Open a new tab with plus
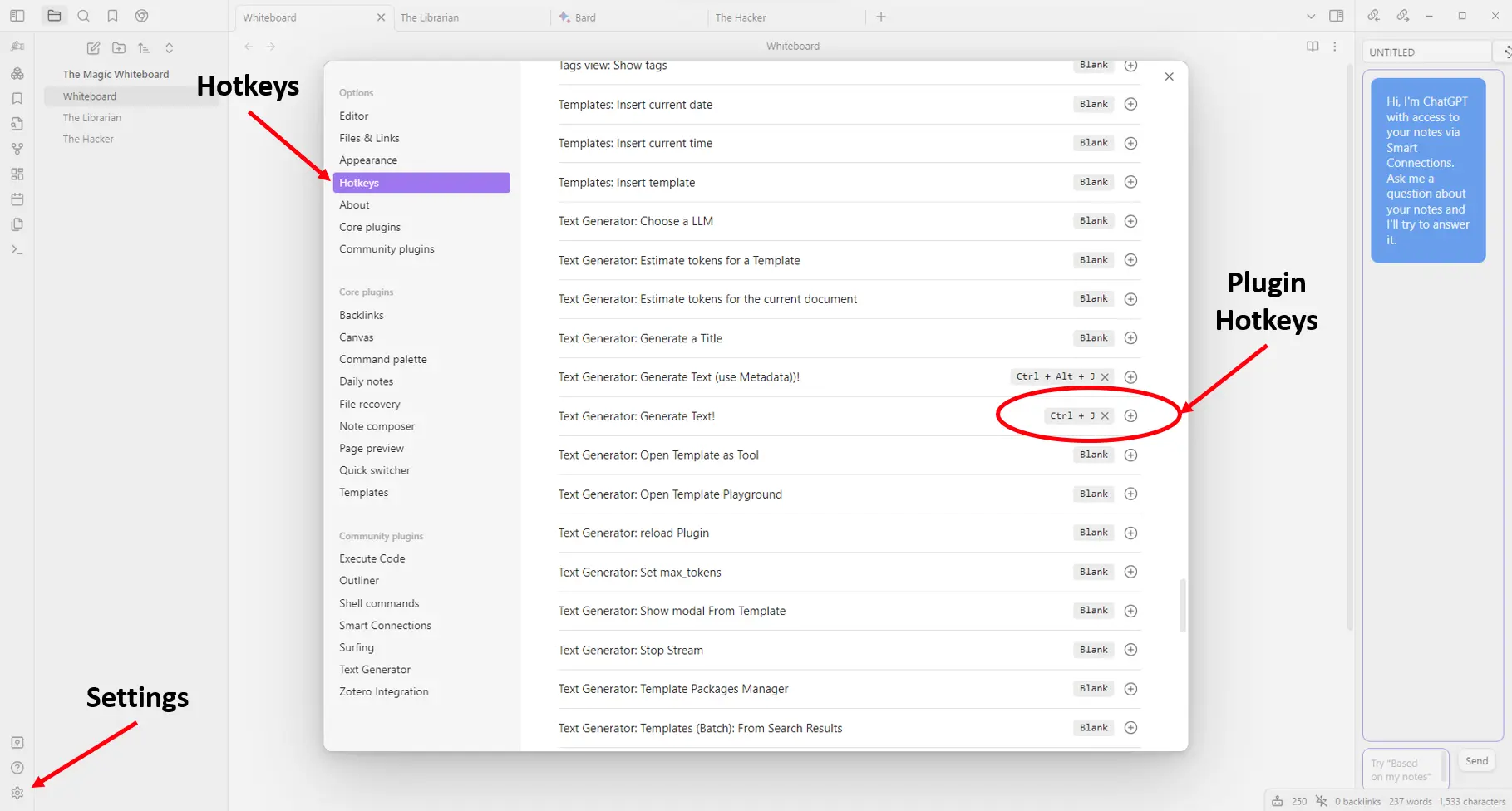Screen dimensions: 1512x811 (x=881, y=17)
